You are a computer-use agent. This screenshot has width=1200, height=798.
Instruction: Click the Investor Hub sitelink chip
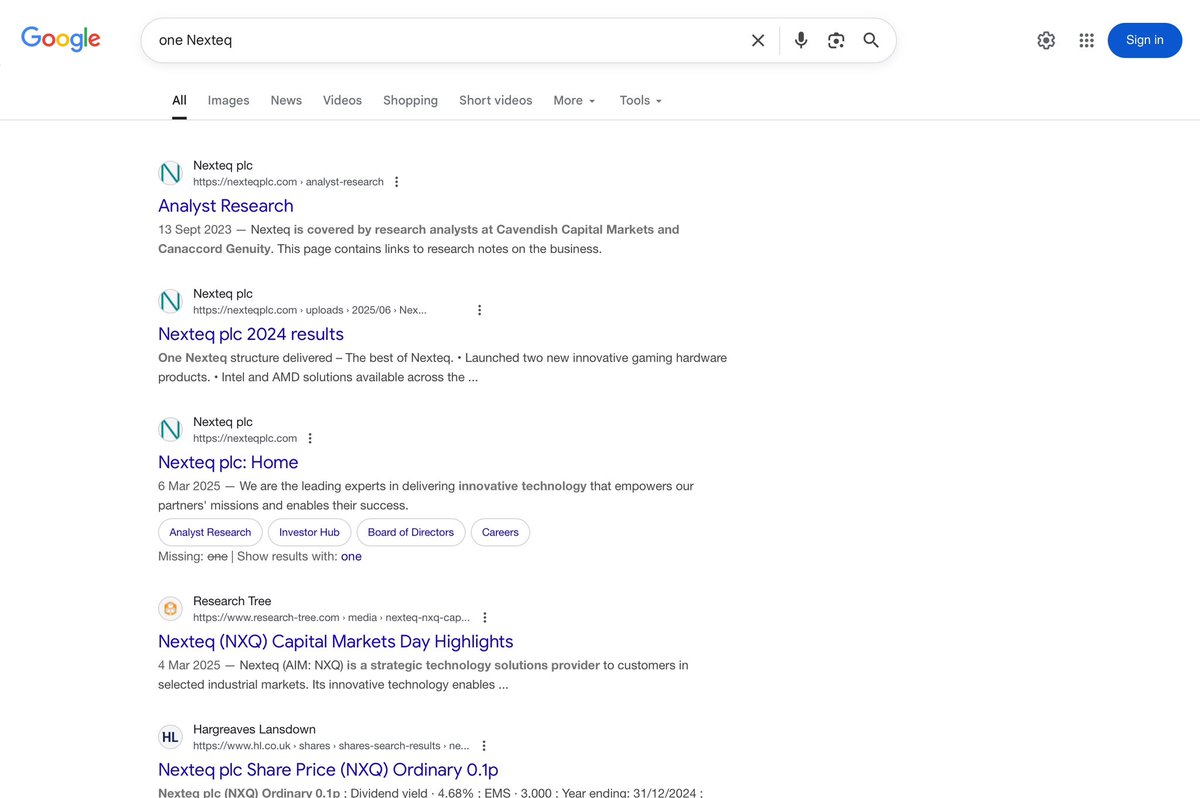309,532
